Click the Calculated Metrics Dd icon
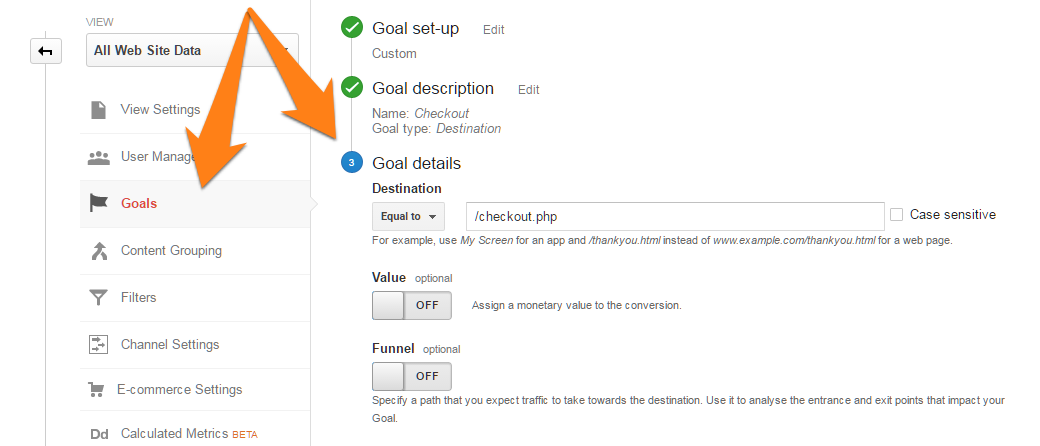This screenshot has width=1040, height=446. tap(99, 435)
